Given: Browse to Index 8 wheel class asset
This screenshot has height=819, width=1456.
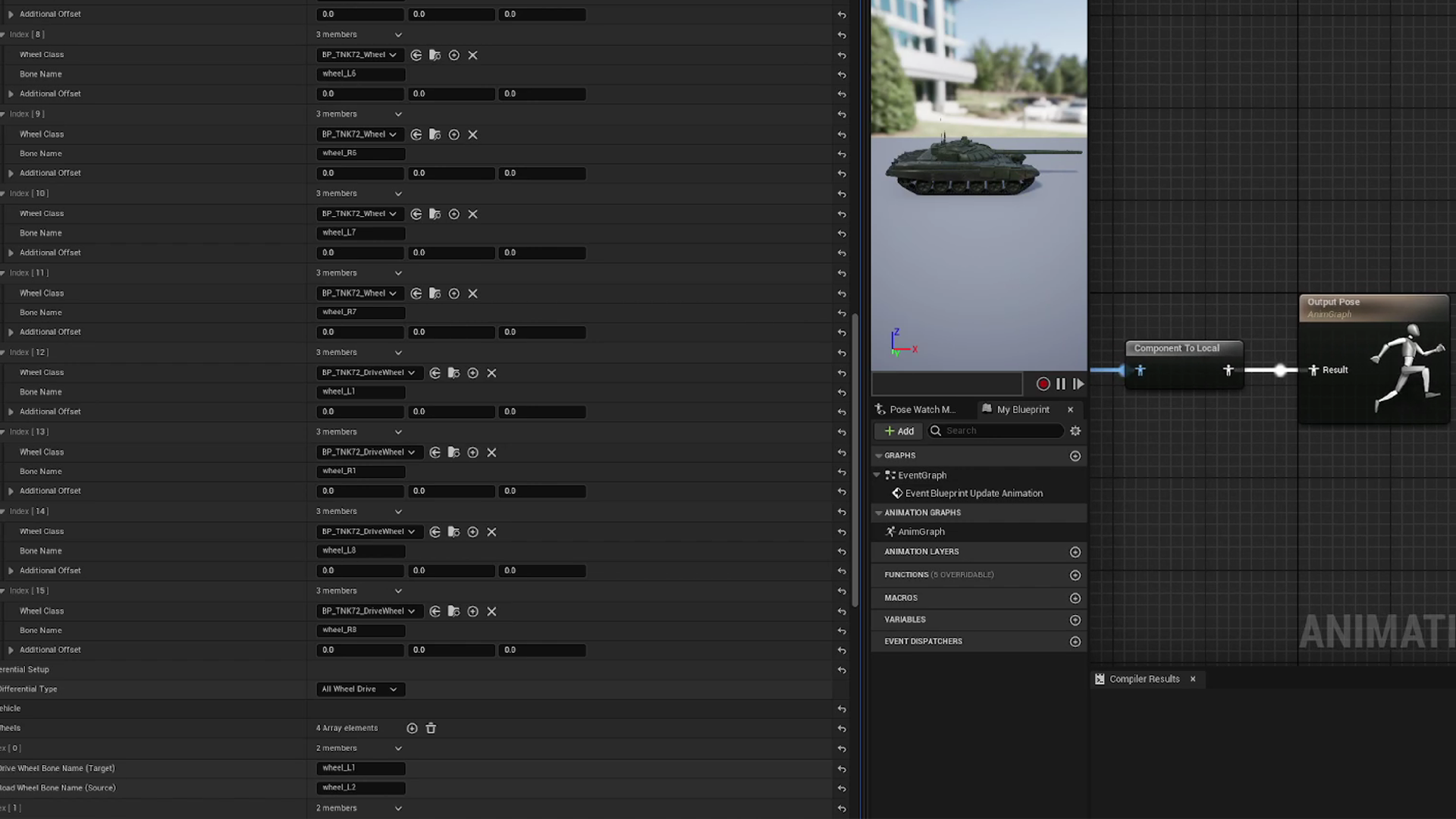Looking at the screenshot, I should coord(435,55).
